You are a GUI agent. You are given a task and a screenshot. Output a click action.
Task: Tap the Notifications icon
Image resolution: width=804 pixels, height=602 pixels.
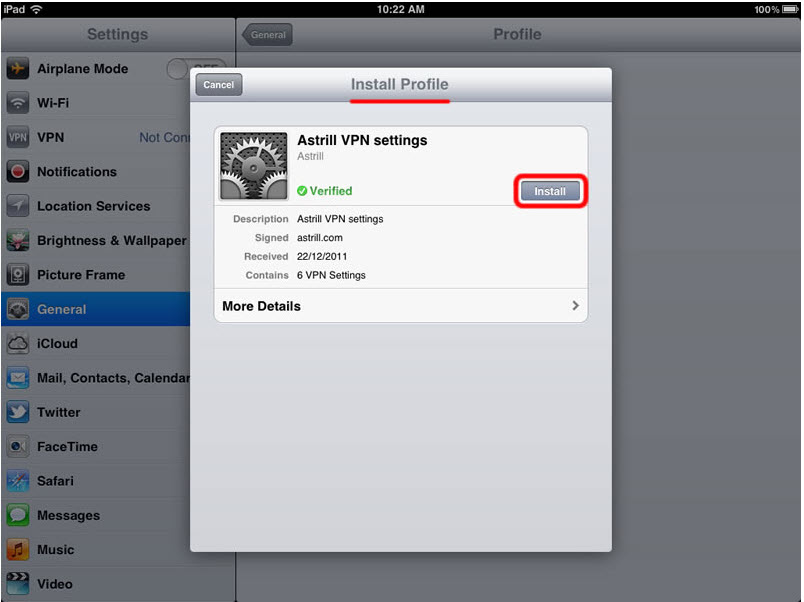[18, 171]
